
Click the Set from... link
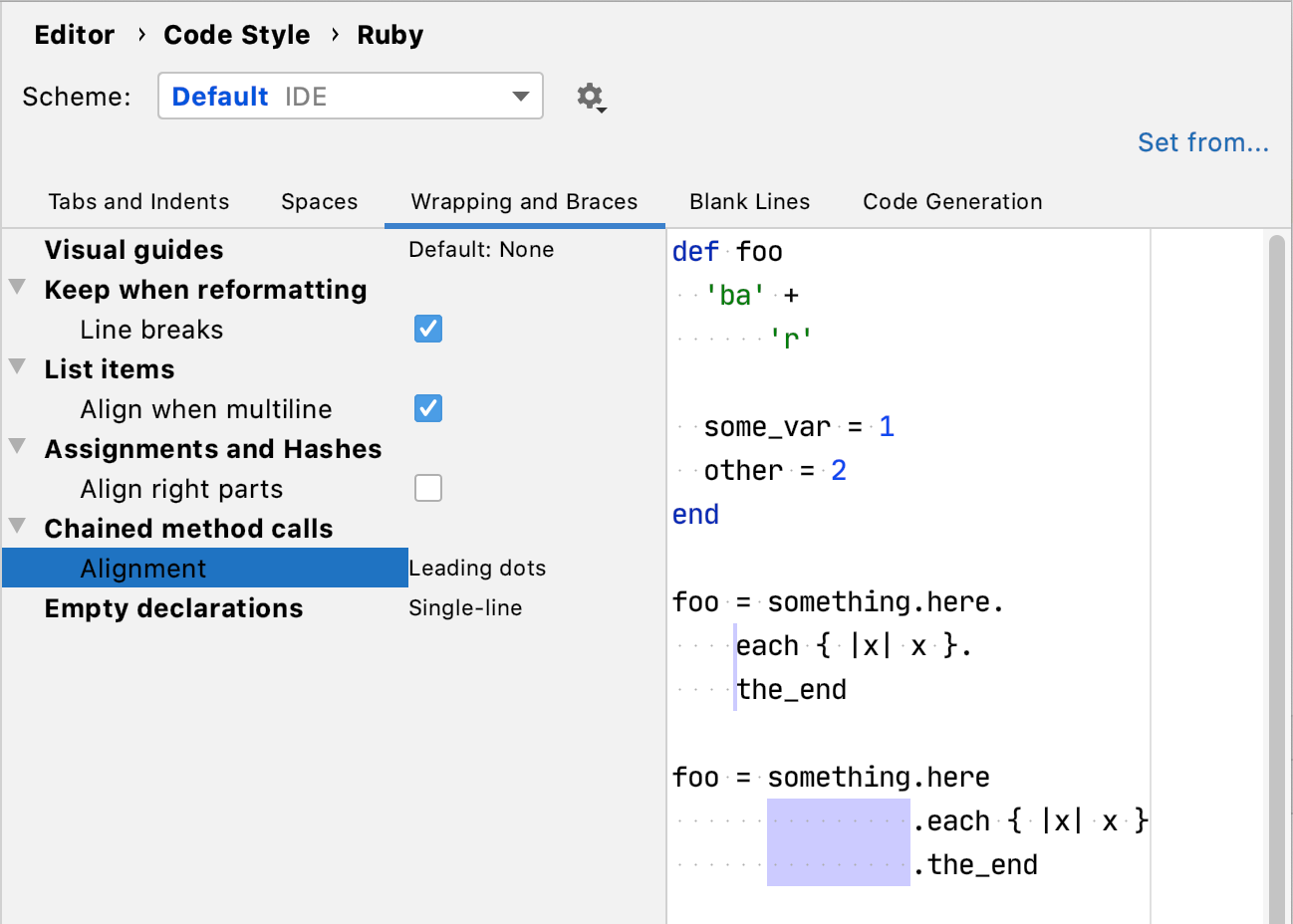tap(1203, 142)
